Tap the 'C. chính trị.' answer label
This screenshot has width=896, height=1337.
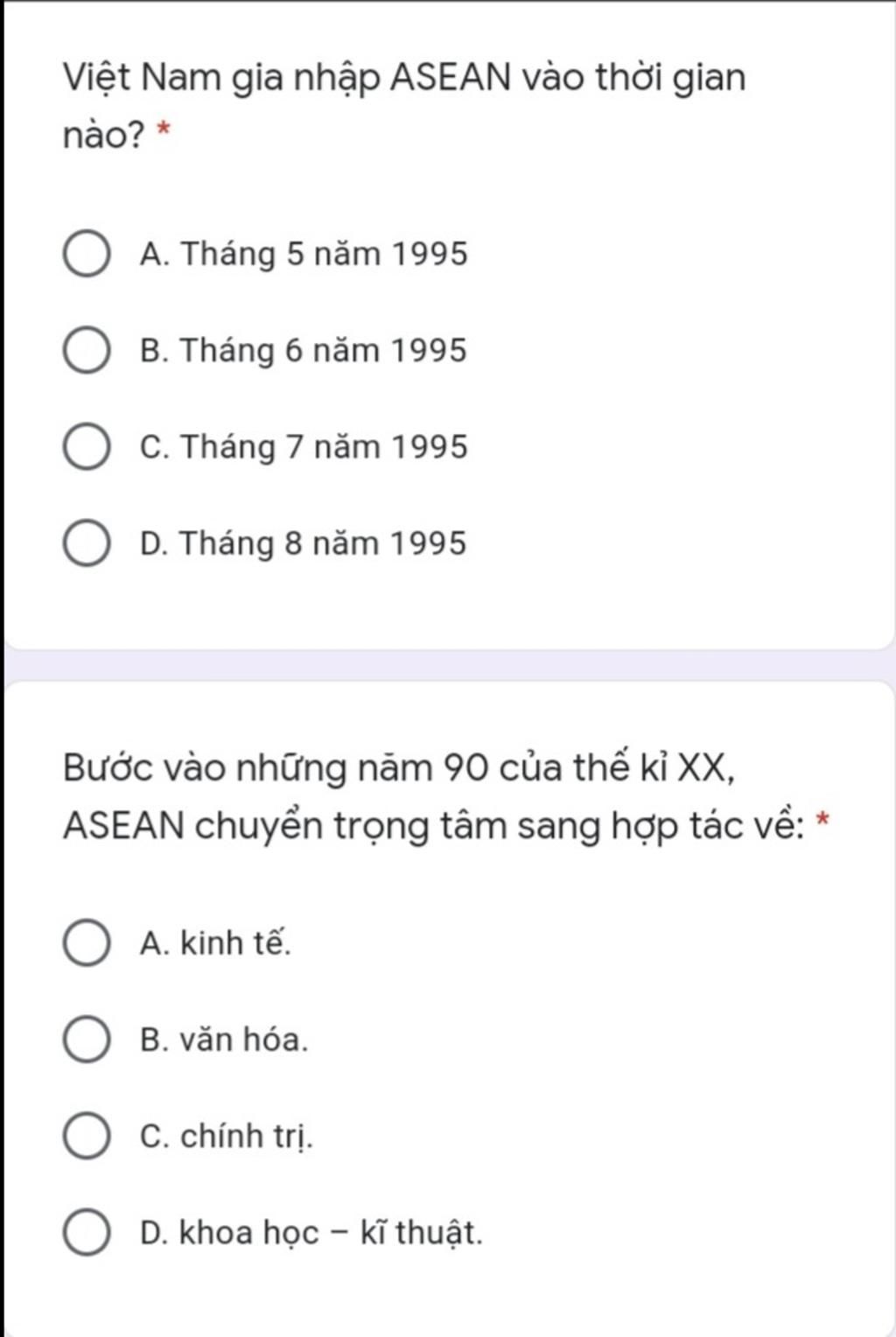226,1136
